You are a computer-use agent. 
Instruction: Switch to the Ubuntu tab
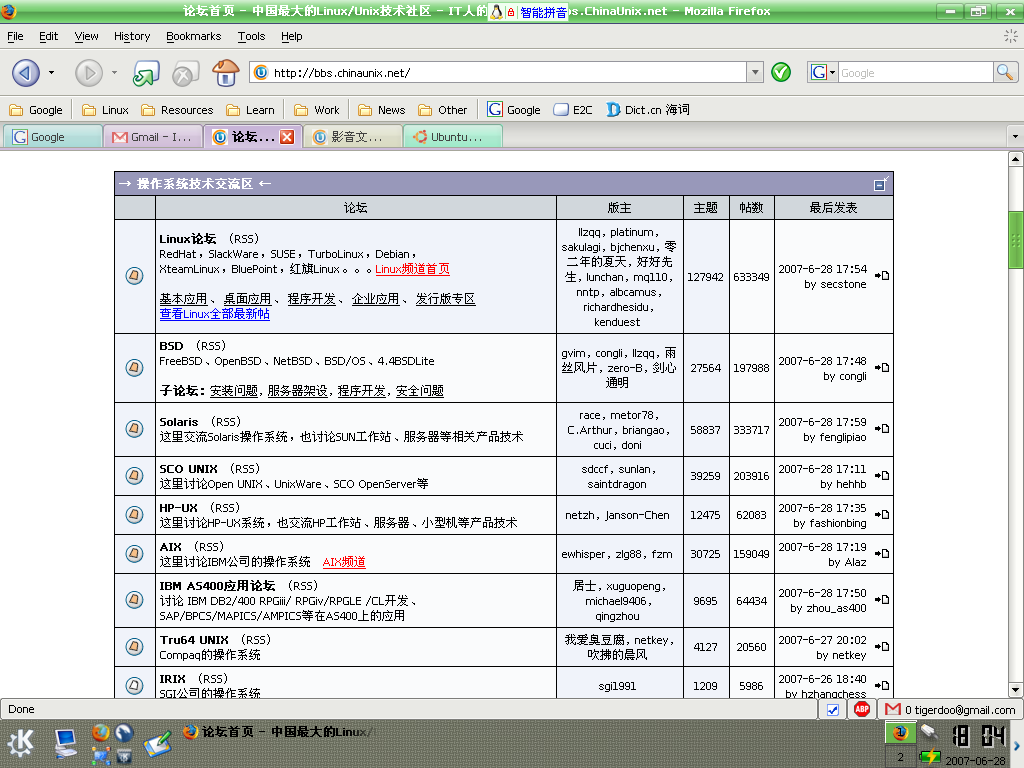click(x=453, y=136)
